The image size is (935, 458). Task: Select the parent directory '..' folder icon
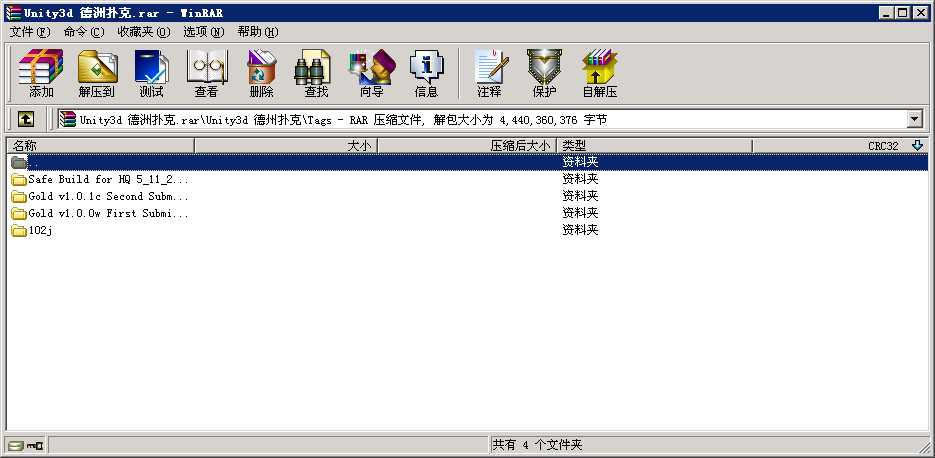coord(19,162)
